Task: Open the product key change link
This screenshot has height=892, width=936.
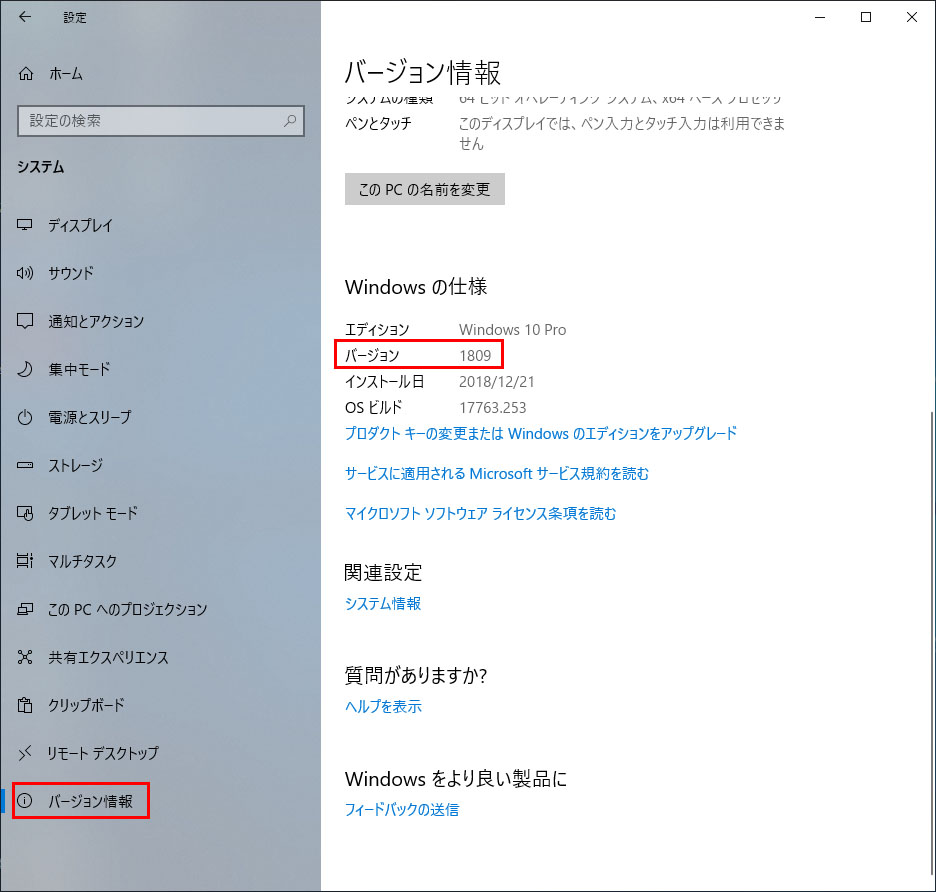Action: click(541, 433)
